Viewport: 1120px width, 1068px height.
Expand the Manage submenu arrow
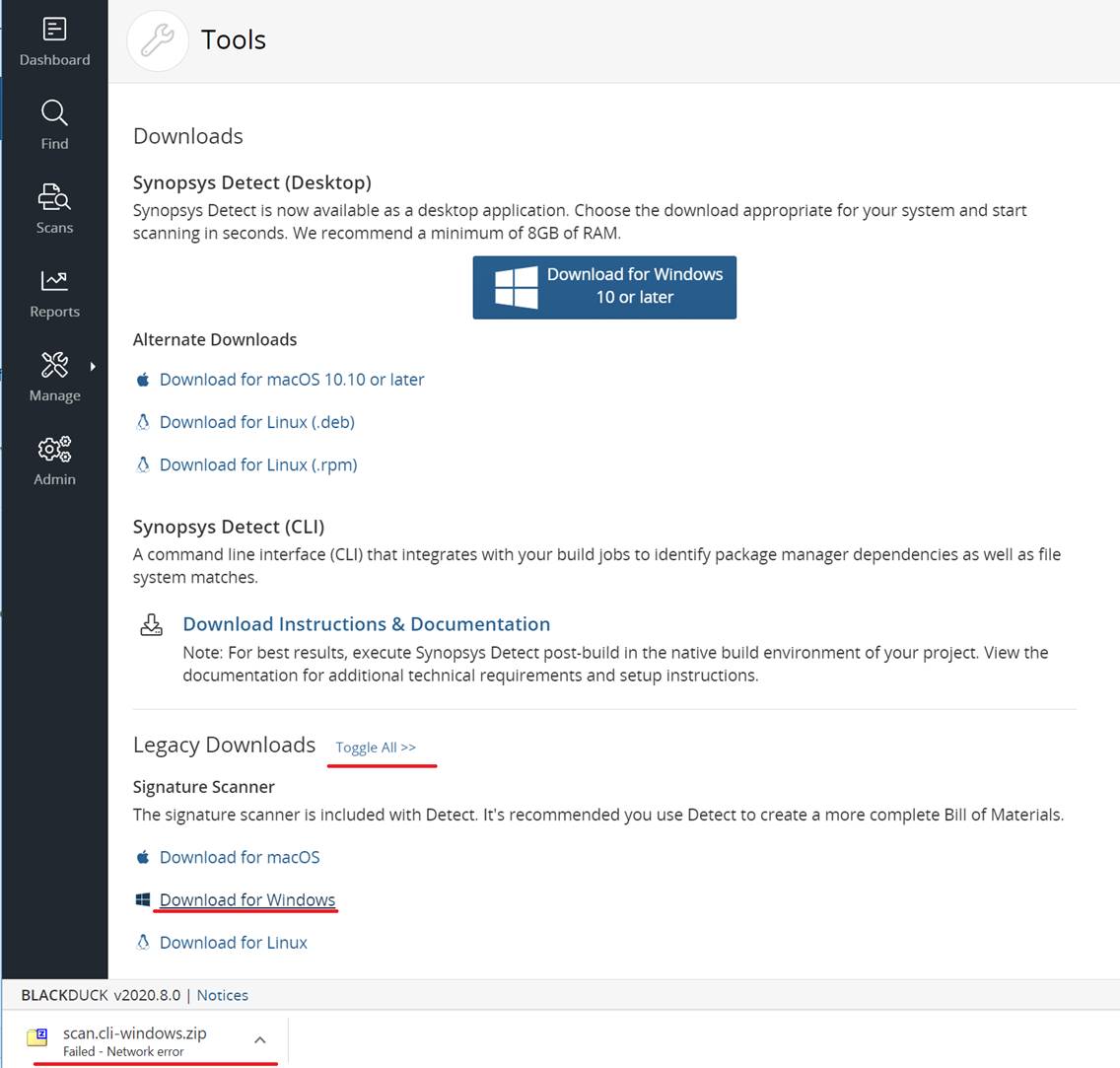tap(93, 367)
